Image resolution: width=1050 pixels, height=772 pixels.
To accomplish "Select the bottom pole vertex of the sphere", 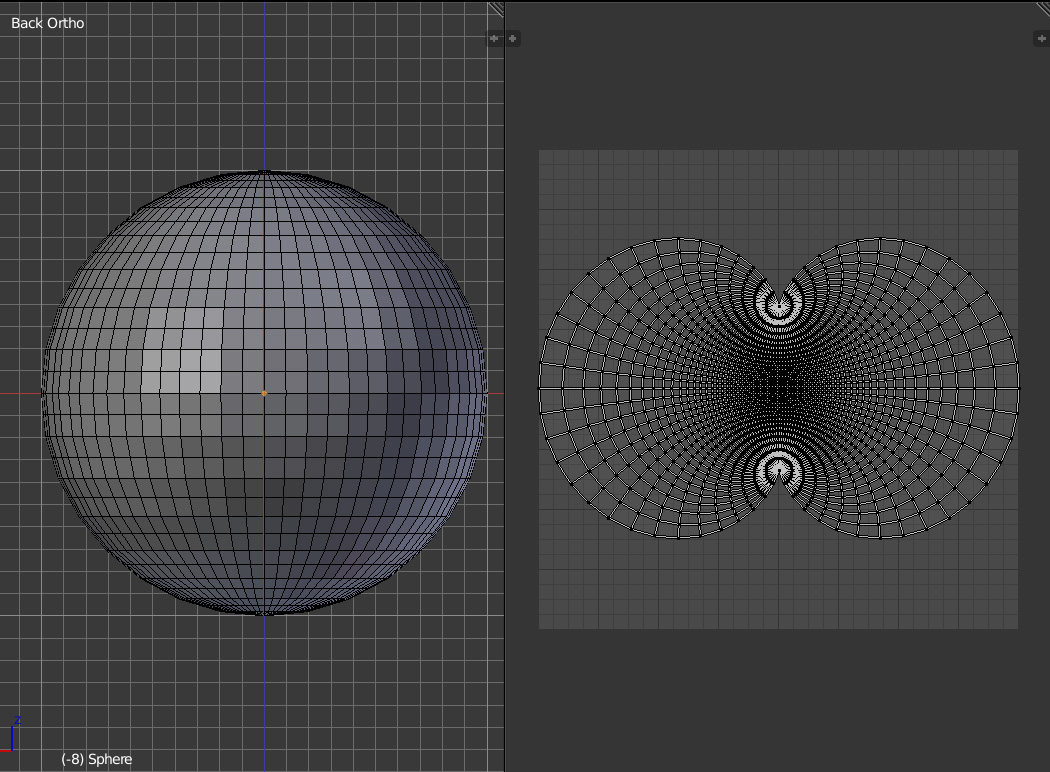I will point(264,613).
